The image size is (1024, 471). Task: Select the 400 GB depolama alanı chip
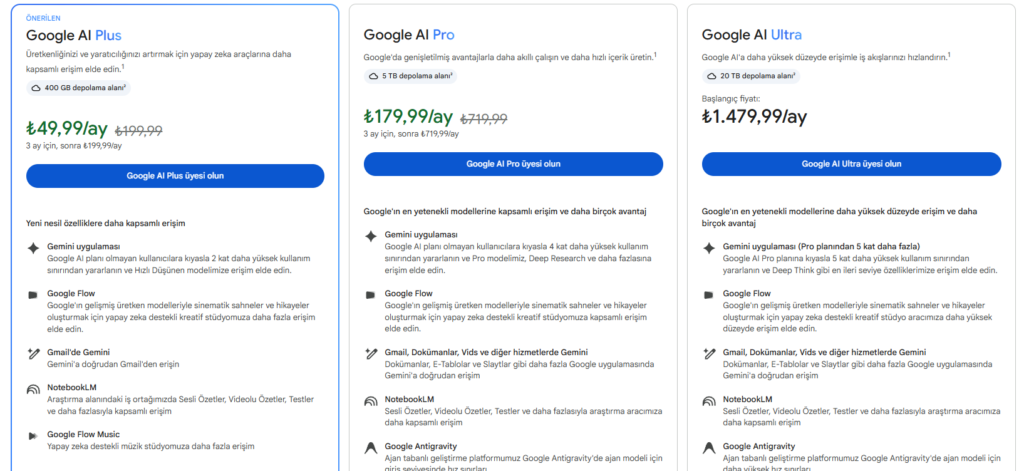(x=78, y=88)
